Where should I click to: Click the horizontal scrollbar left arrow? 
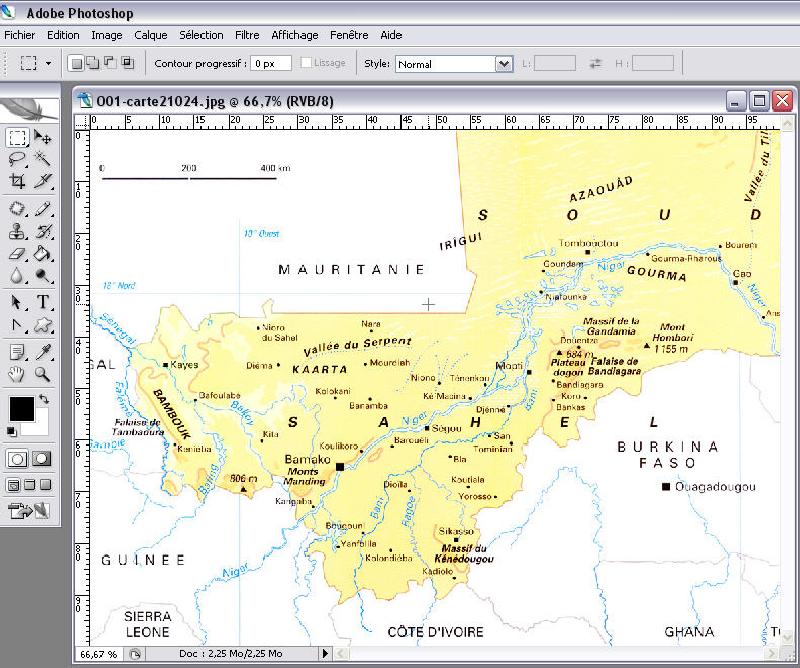pos(341,653)
